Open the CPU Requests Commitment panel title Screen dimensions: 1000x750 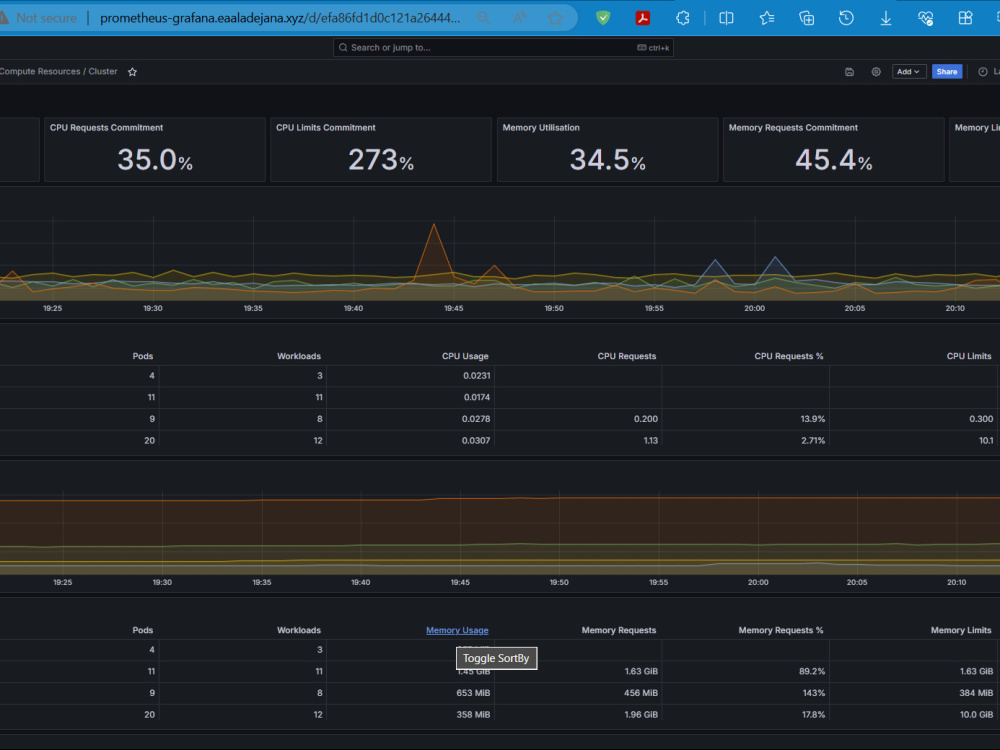click(107, 128)
